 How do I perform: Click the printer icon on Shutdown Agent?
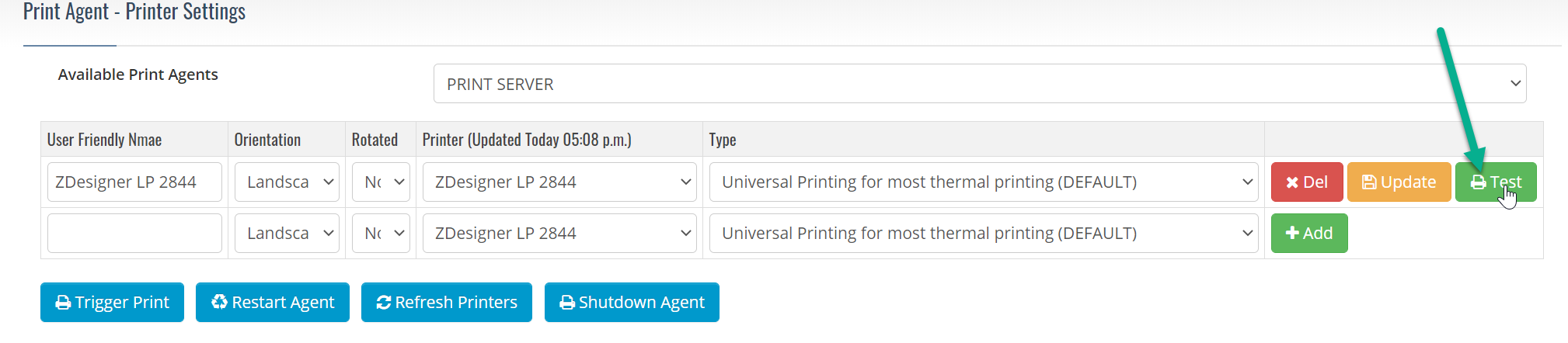coord(567,303)
